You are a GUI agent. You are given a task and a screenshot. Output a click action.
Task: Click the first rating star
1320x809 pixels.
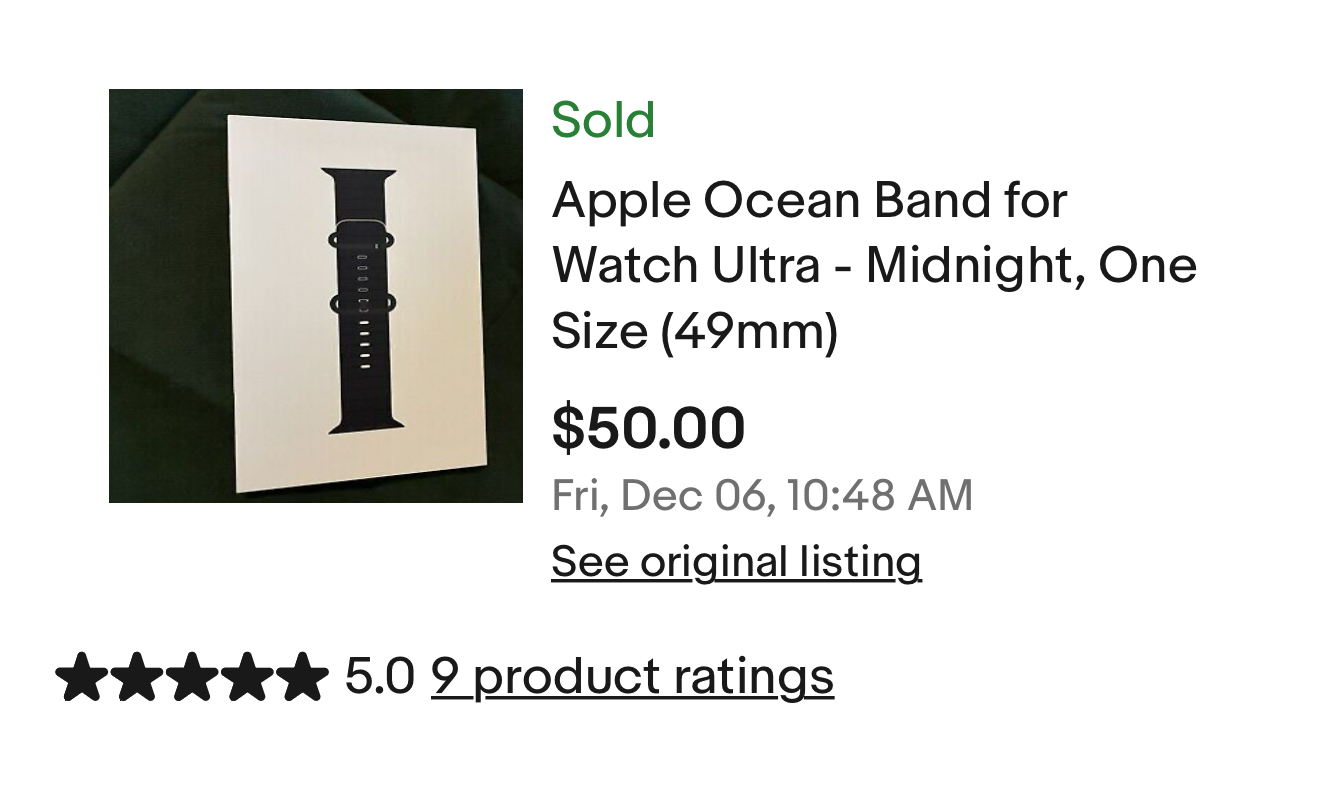[83, 677]
